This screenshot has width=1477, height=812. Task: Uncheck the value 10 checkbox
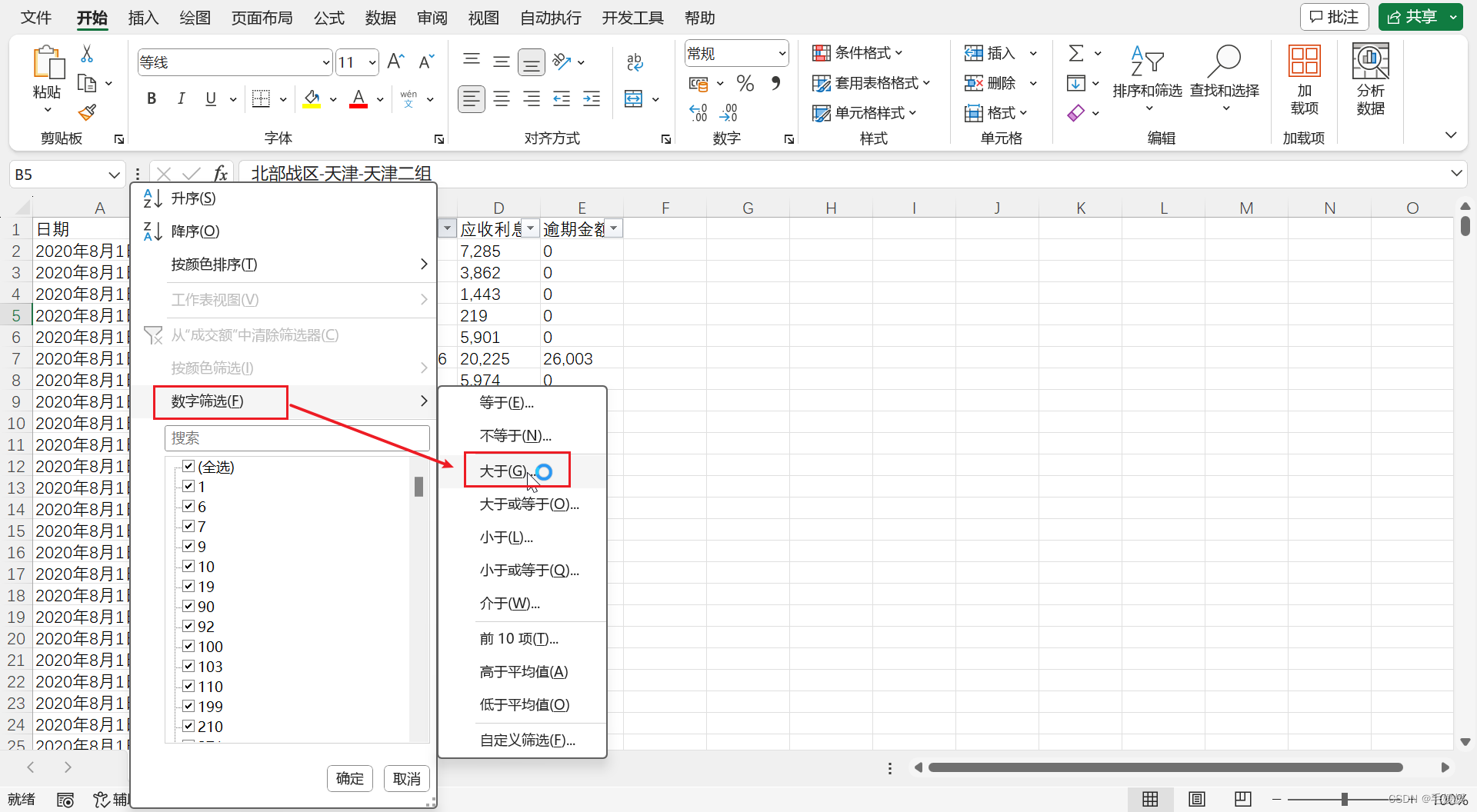click(x=188, y=566)
